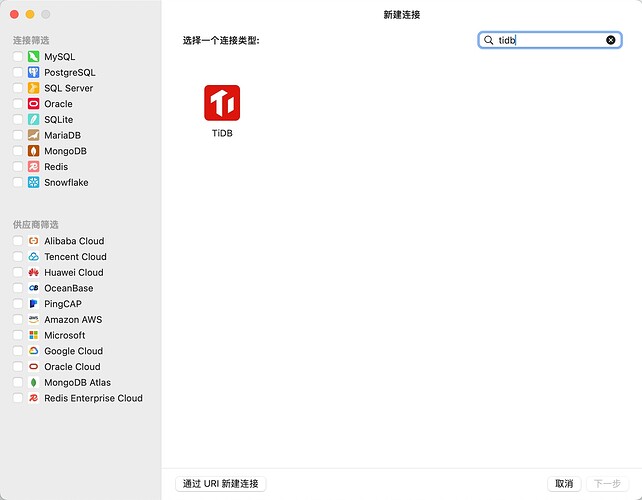
Task: Click the Snowflake text label
Action: pyautogui.click(x=66, y=182)
